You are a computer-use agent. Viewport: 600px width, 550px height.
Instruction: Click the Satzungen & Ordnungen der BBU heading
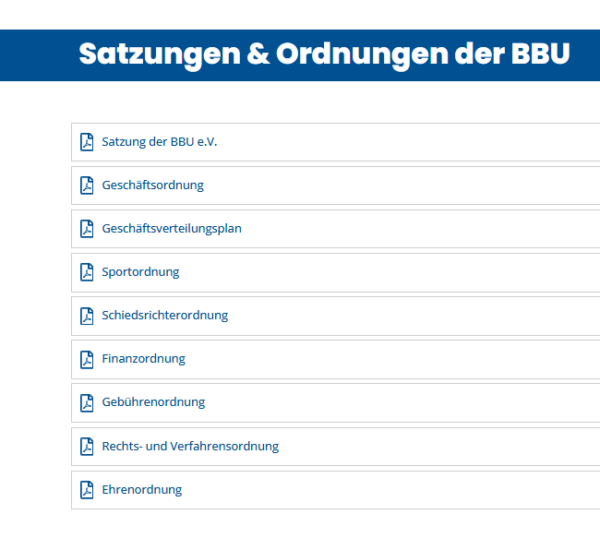tap(324, 54)
